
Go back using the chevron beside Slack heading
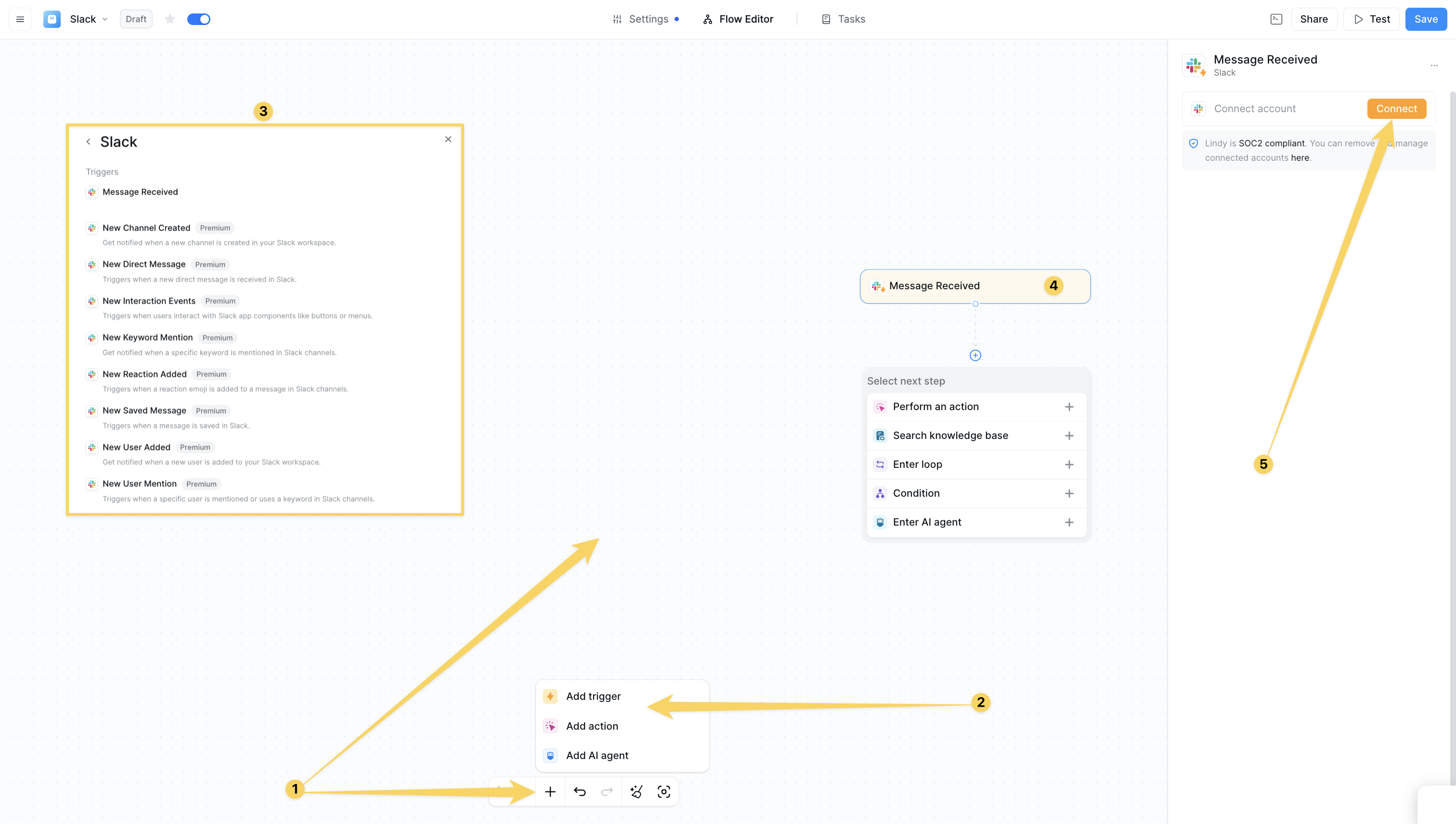coord(88,142)
